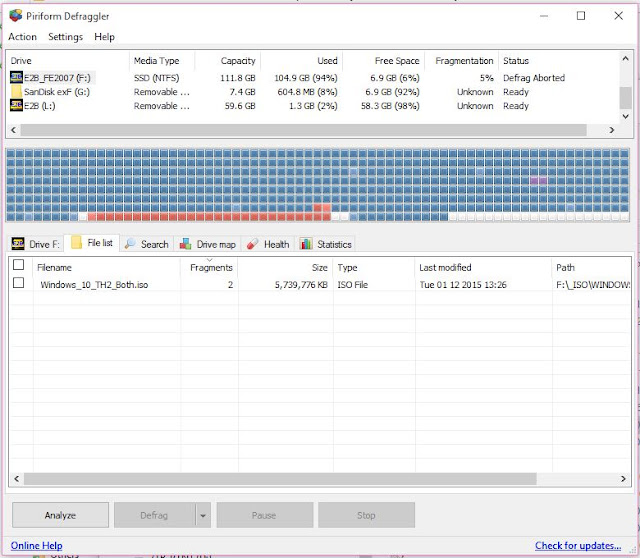This screenshot has width=640, height=558.
Task: Click drive list scroll up arrow
Action: point(625,59)
